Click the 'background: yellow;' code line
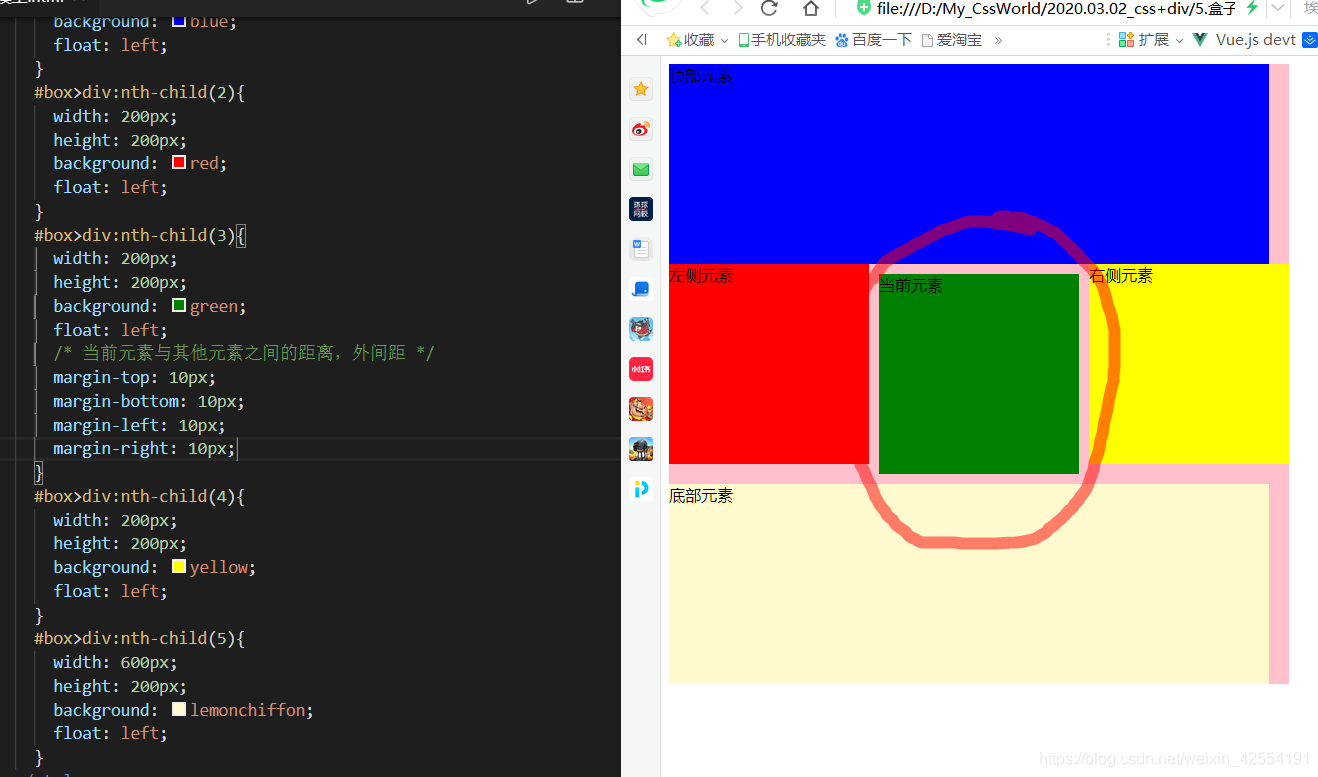Viewport: 1318px width, 777px height. 155,567
